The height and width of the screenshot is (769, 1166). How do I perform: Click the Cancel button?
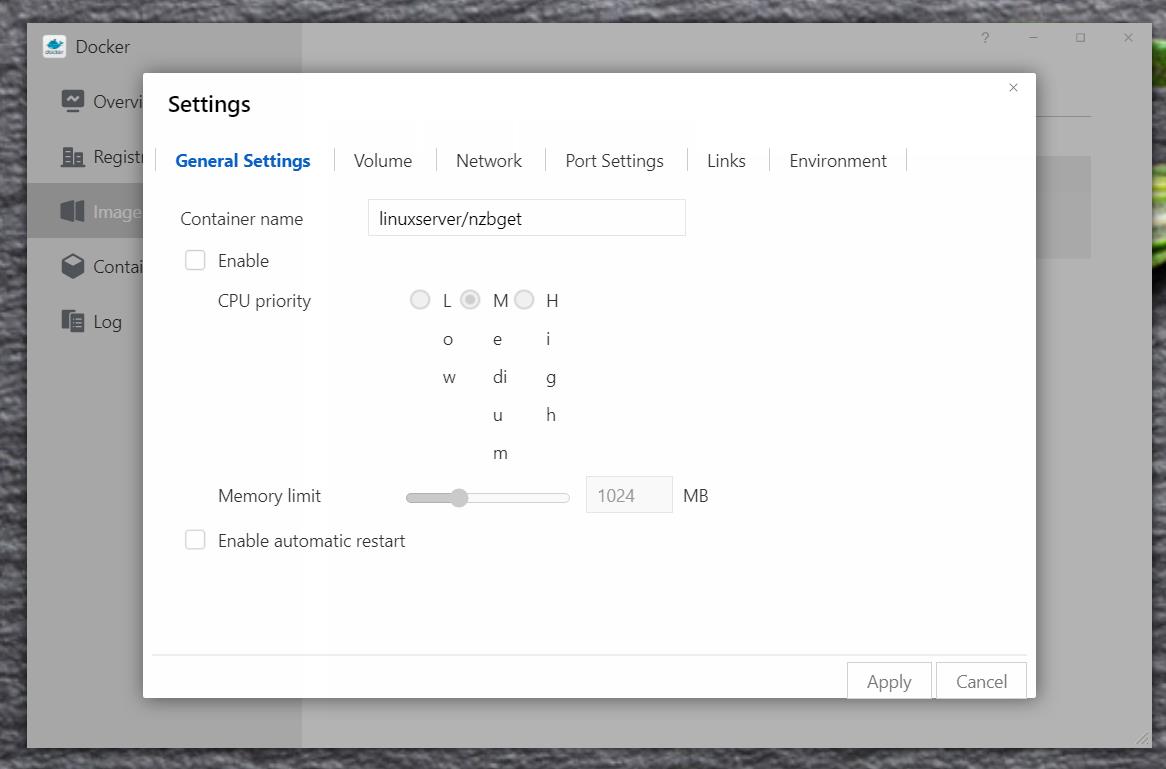(981, 681)
